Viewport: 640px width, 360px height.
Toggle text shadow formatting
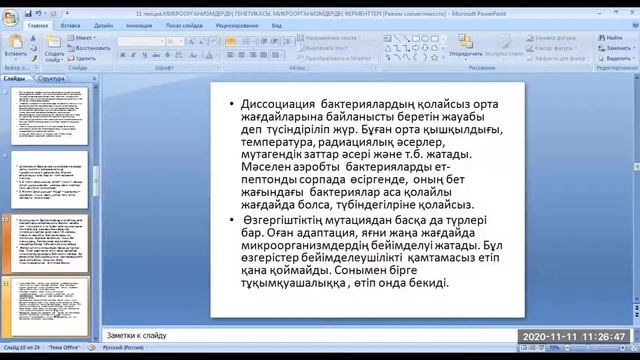coord(167,55)
